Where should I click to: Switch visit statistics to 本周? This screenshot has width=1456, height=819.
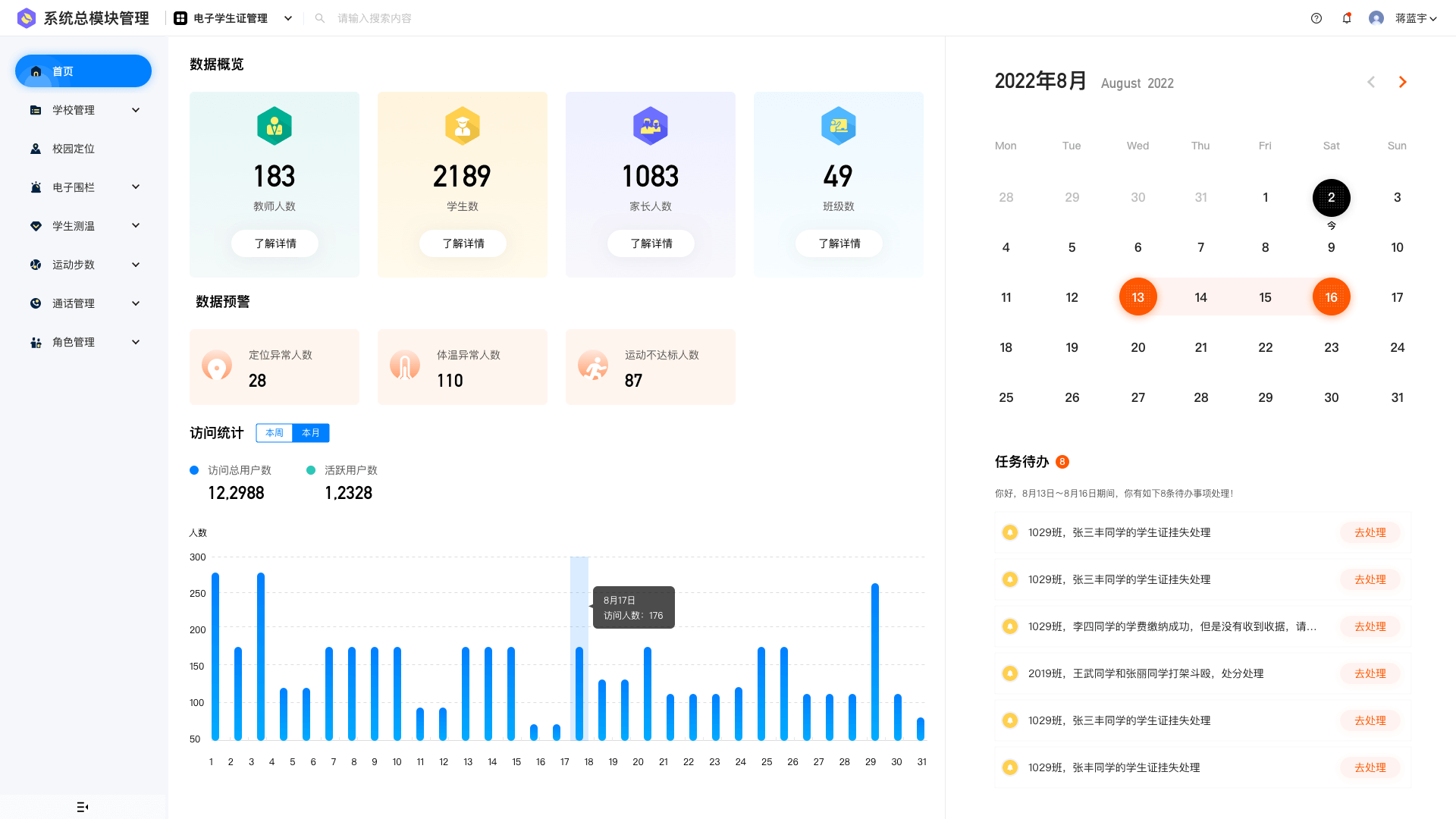coord(275,433)
